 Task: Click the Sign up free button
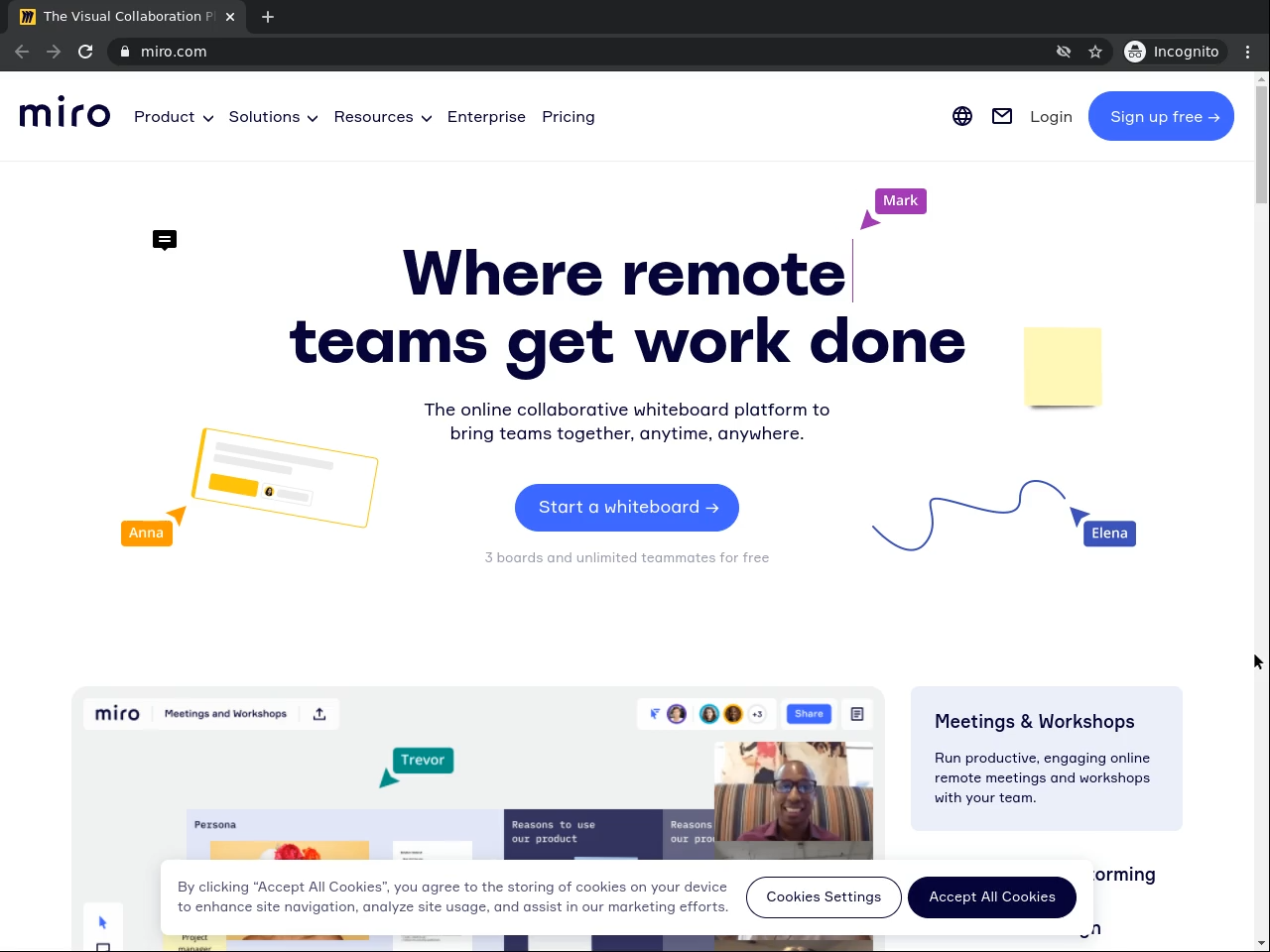1161,116
